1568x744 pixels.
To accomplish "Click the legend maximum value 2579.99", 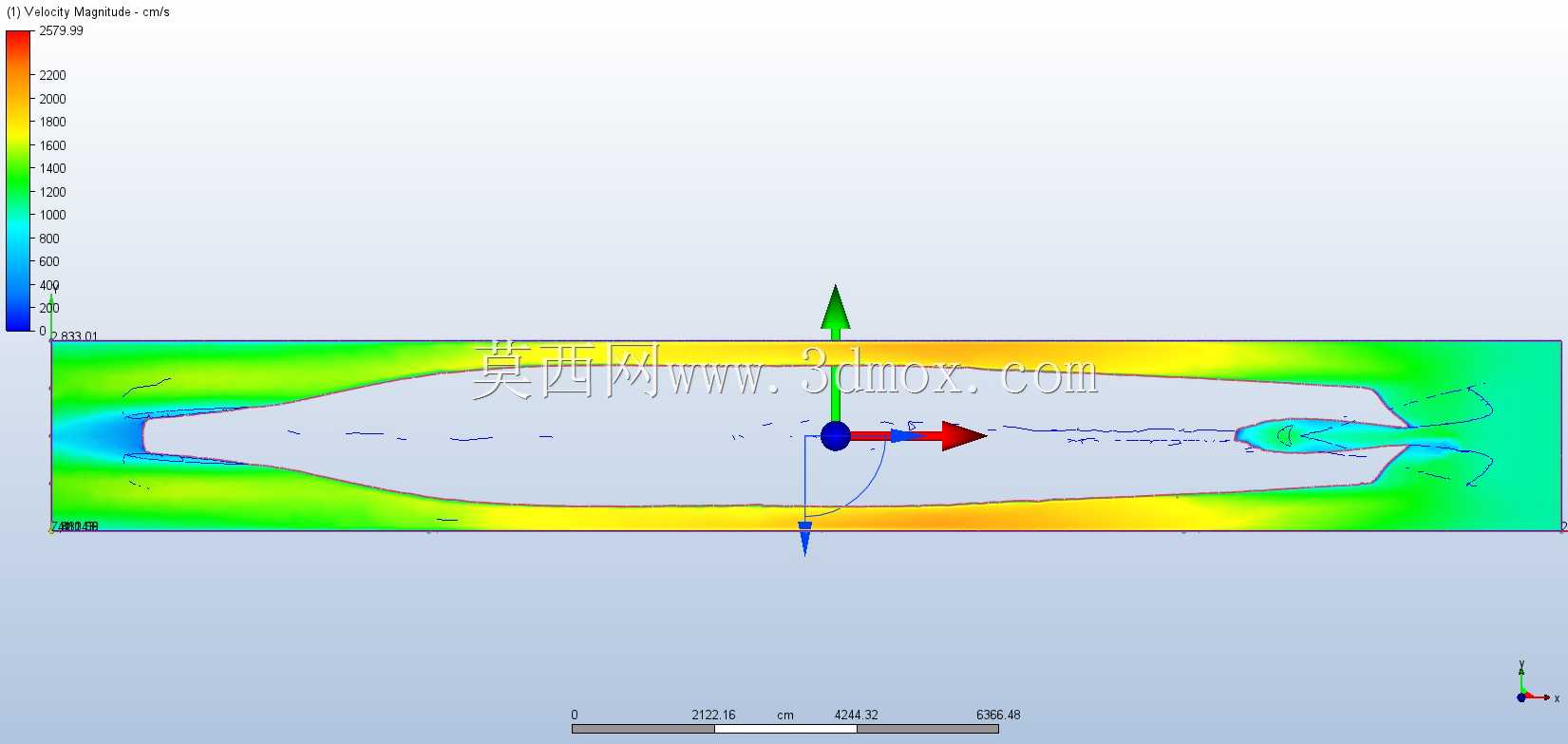I will [x=61, y=30].
